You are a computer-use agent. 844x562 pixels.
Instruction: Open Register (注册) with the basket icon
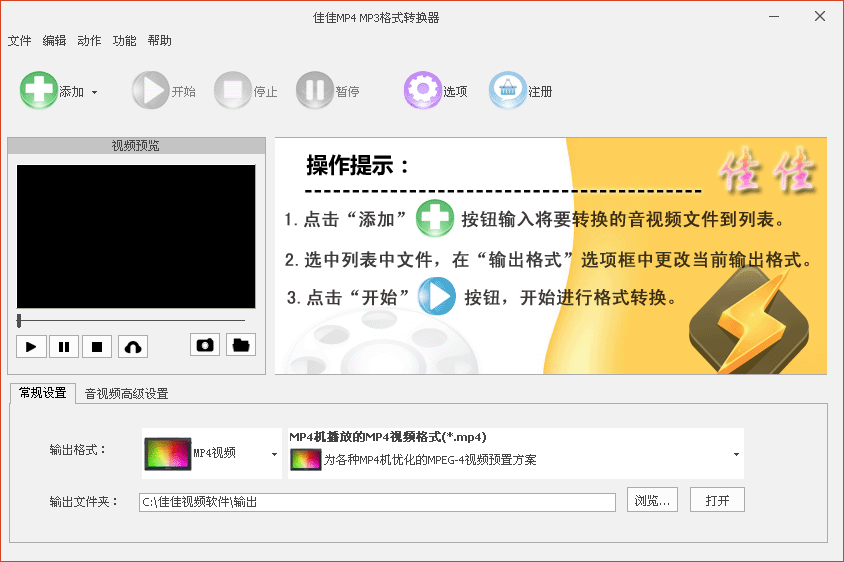507,91
